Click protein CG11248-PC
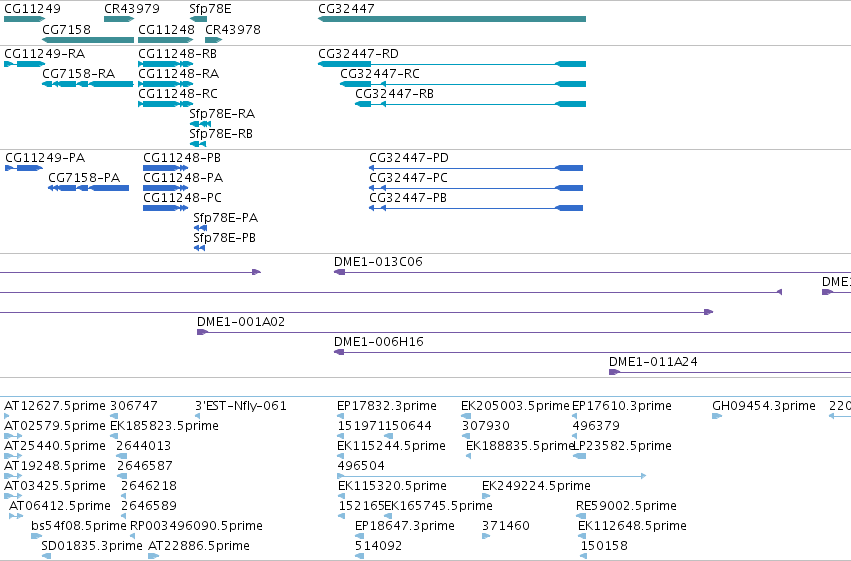 166,208
